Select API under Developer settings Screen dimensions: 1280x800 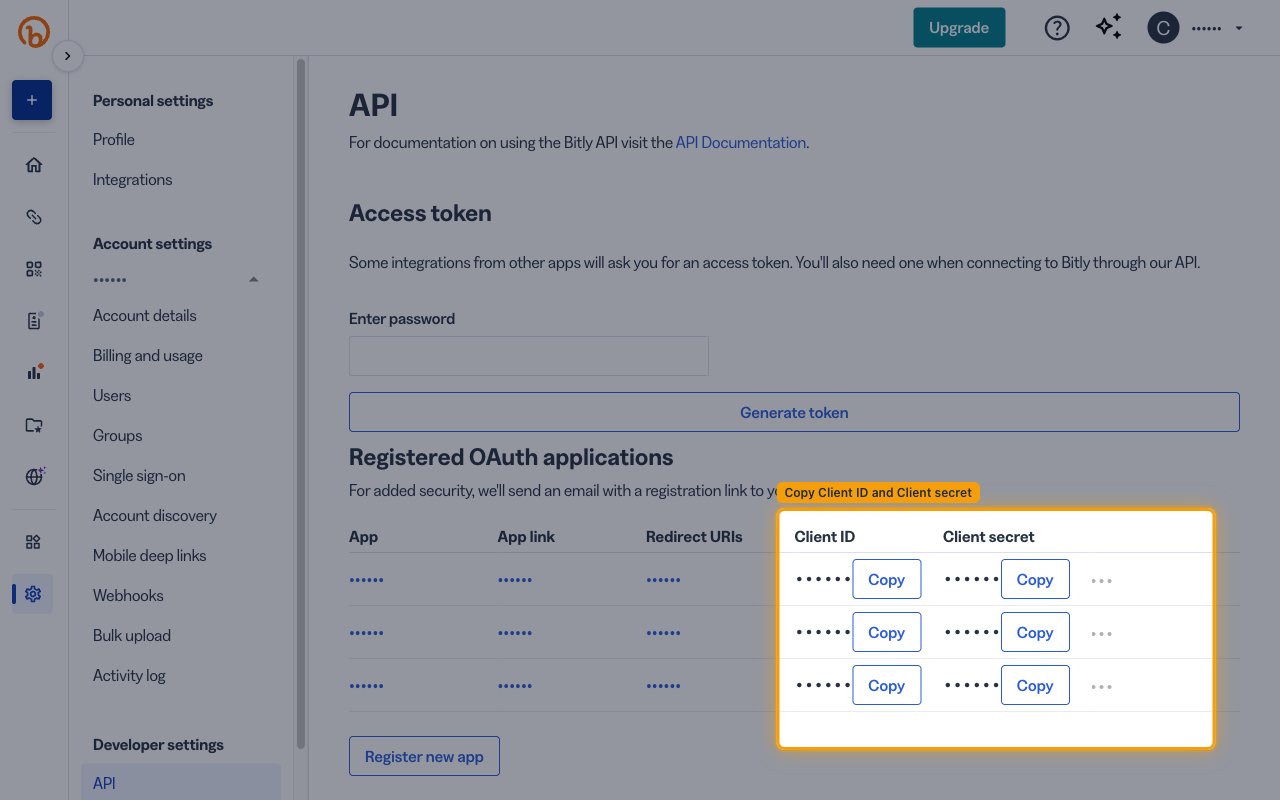(x=181, y=783)
